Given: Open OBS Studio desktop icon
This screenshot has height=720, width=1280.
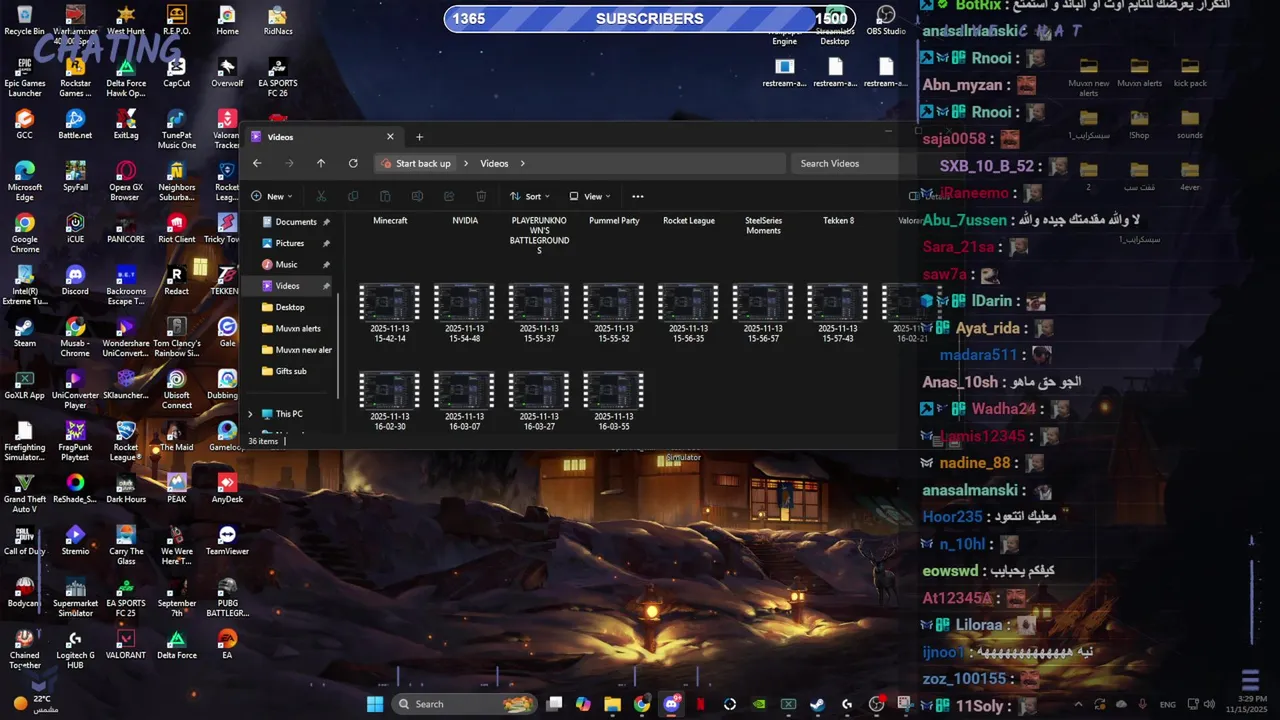Looking at the screenshot, I should coord(886,20).
